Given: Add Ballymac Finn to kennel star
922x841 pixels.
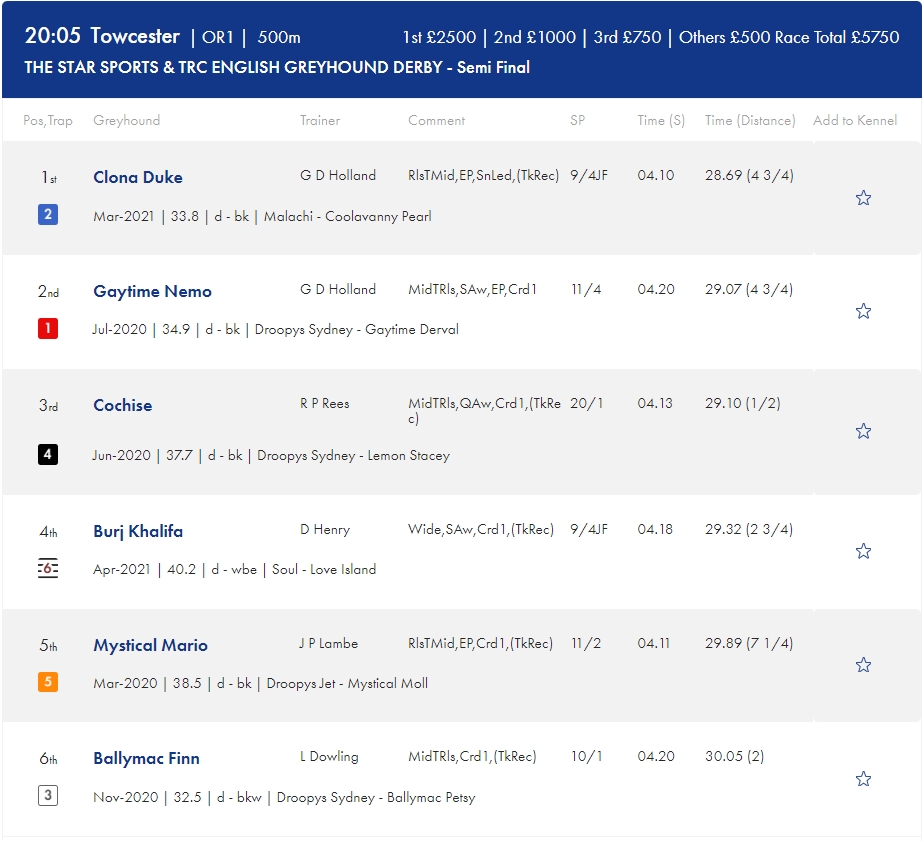Looking at the screenshot, I should [863, 779].
